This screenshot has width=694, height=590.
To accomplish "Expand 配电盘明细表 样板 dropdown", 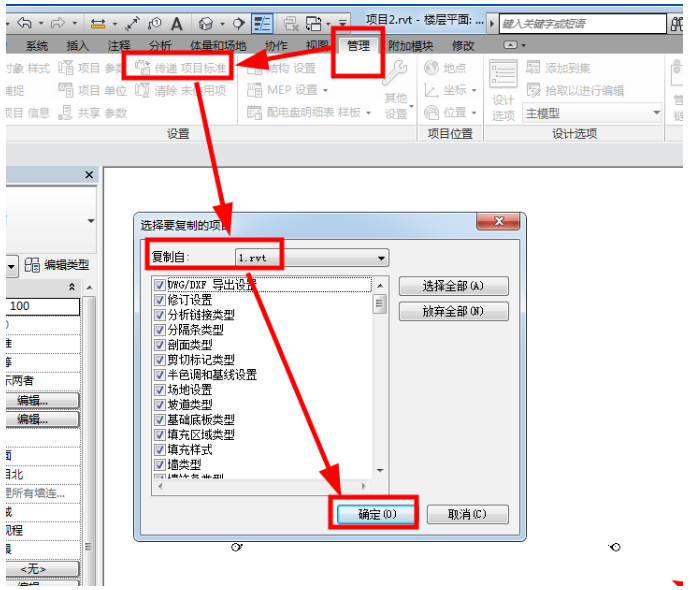I will pos(368,113).
